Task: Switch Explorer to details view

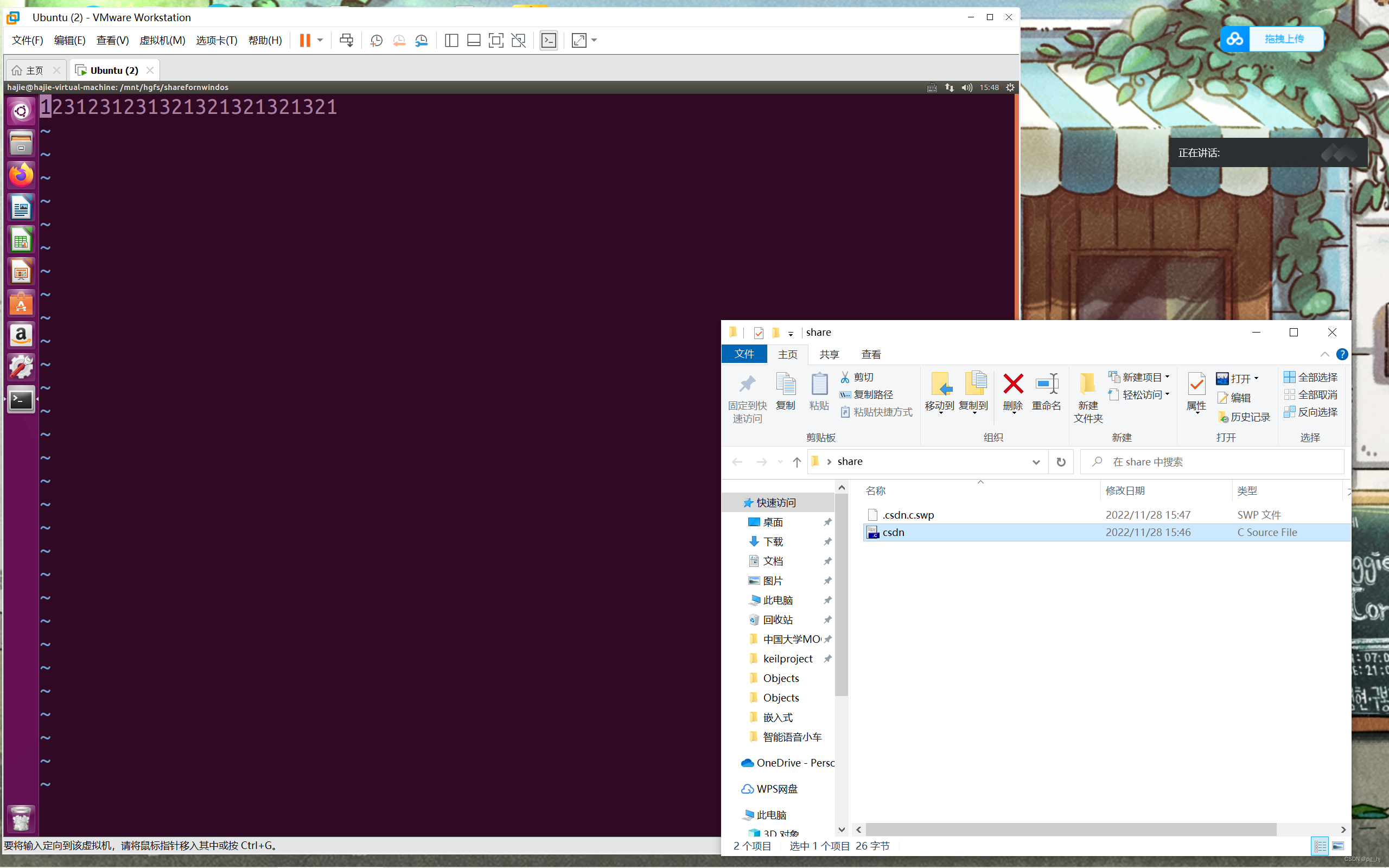Action: coord(1320,846)
